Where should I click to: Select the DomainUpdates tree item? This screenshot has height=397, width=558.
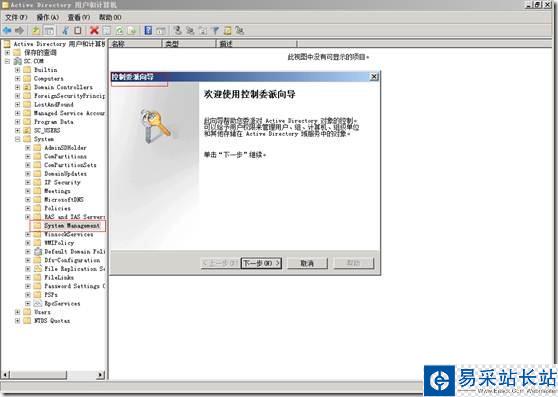[x=65, y=174]
